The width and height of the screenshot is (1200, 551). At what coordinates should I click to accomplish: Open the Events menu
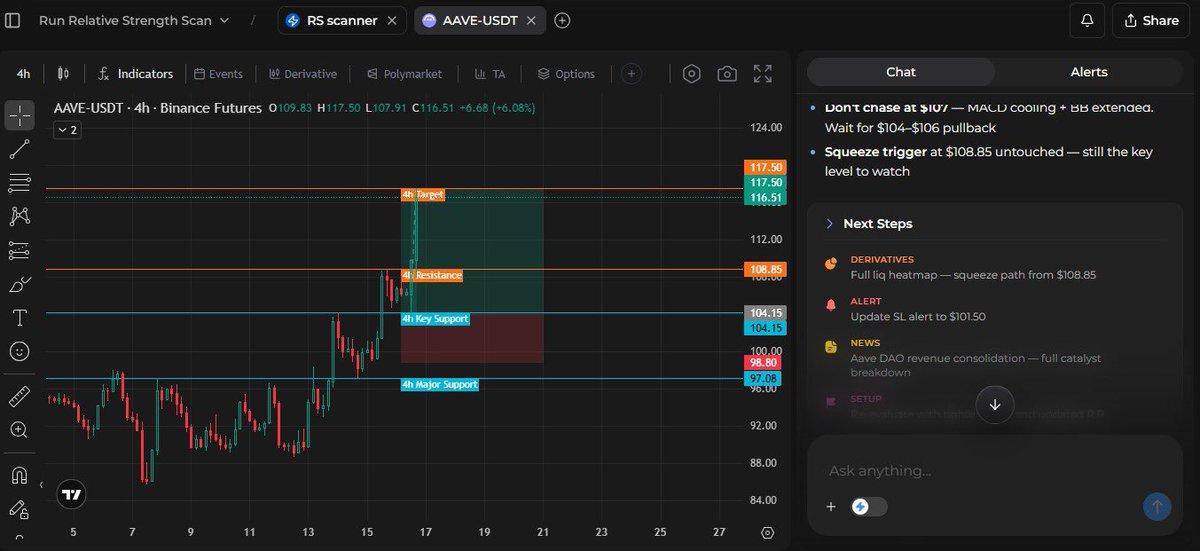218,74
